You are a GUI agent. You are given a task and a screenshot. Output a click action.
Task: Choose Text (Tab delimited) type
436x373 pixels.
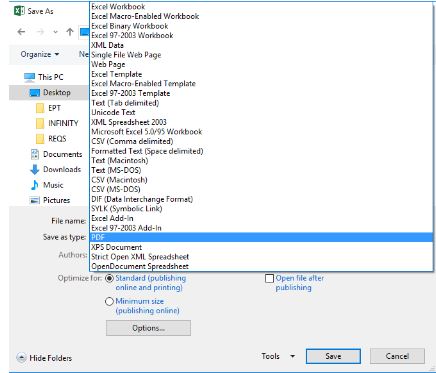[x=262, y=103]
